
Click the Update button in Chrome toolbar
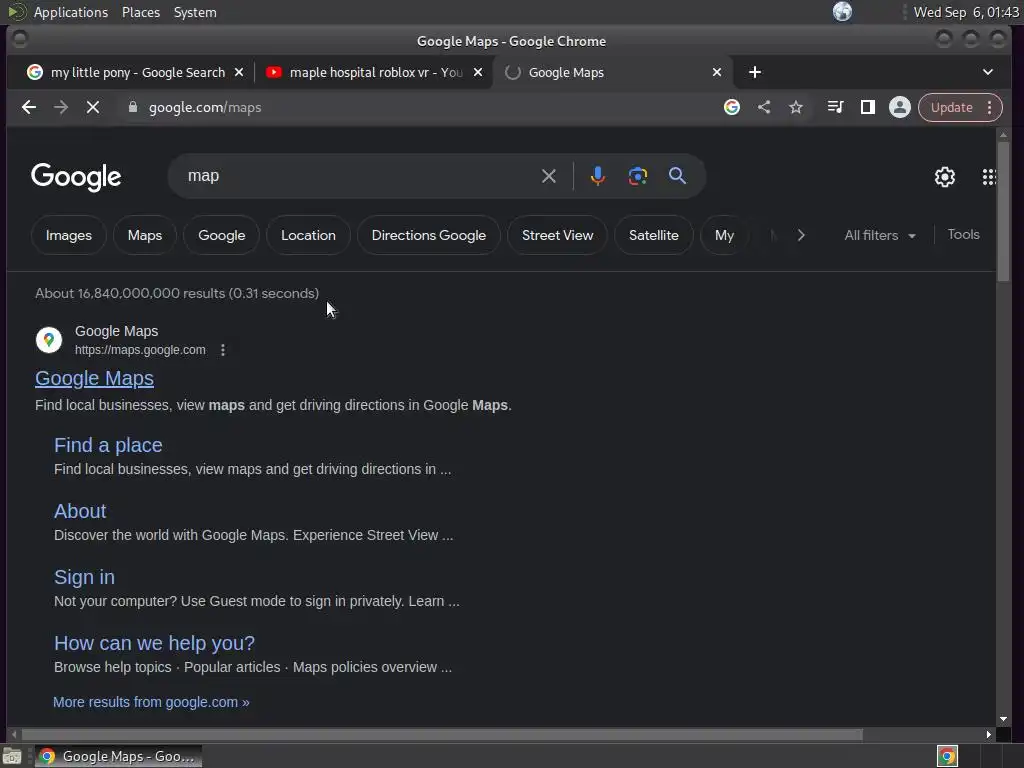coord(952,107)
